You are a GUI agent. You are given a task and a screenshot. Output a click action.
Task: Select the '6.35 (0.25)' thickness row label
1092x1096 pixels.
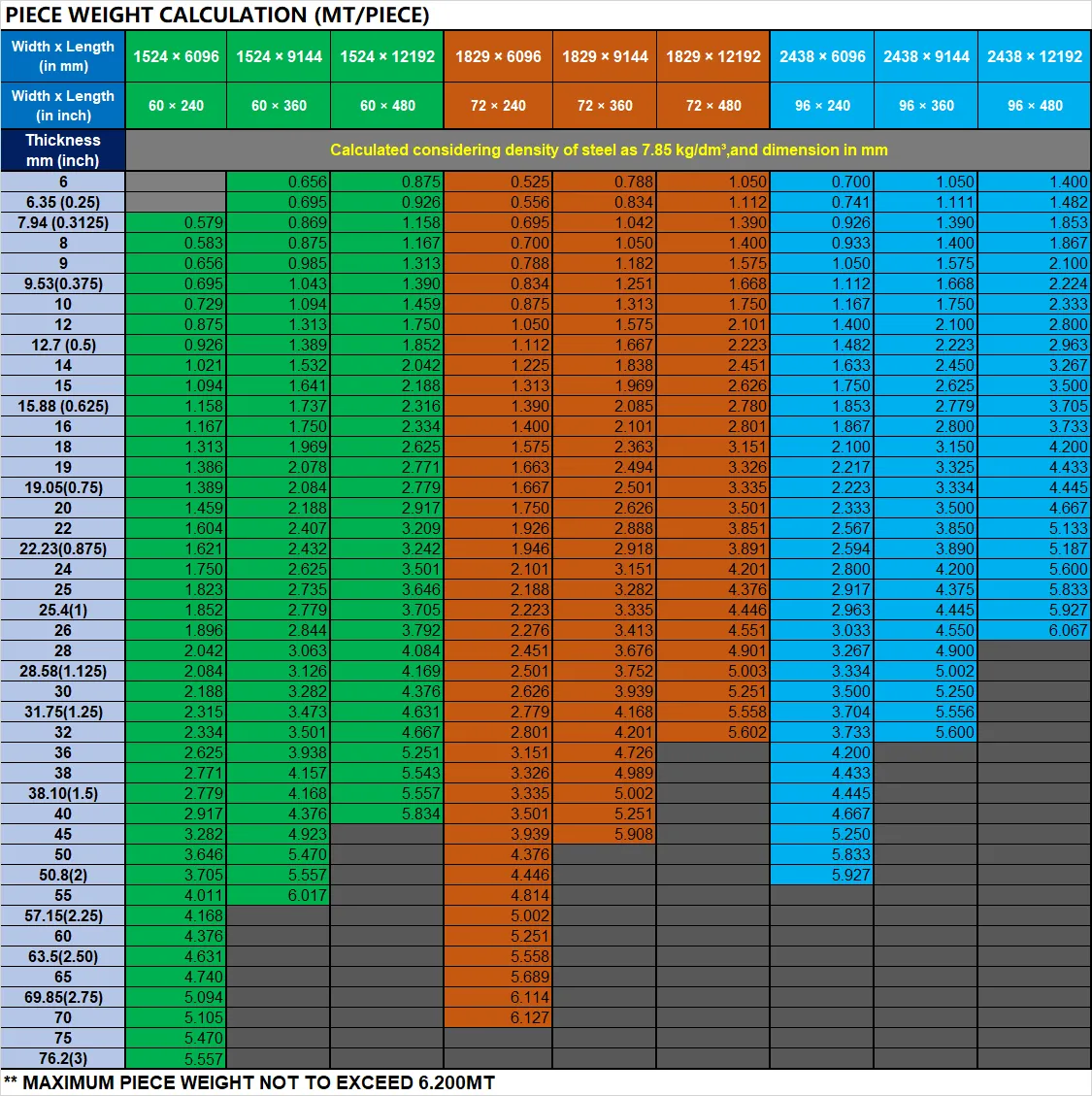pyautogui.click(x=63, y=202)
